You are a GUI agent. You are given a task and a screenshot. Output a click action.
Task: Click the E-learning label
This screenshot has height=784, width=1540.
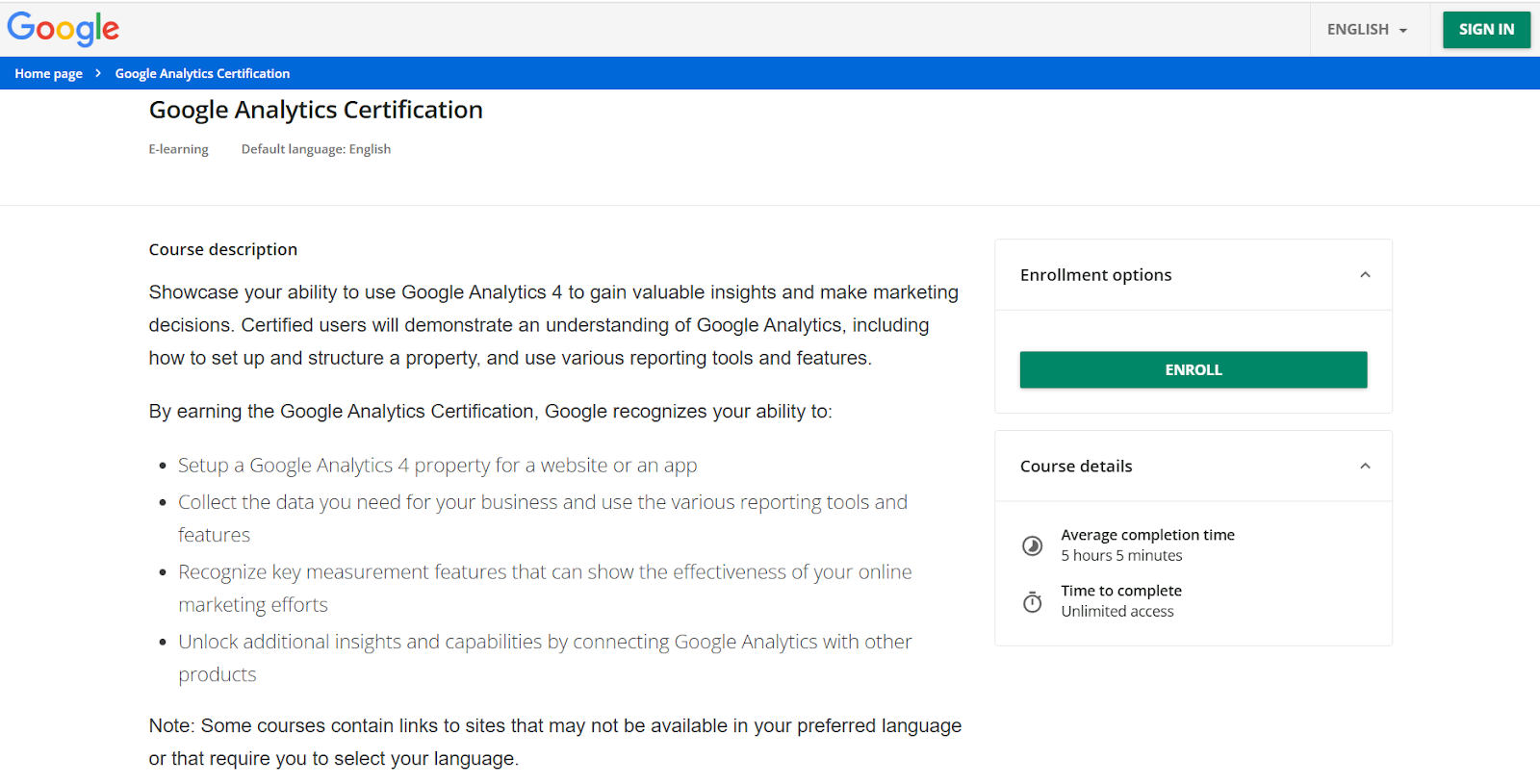click(x=178, y=149)
